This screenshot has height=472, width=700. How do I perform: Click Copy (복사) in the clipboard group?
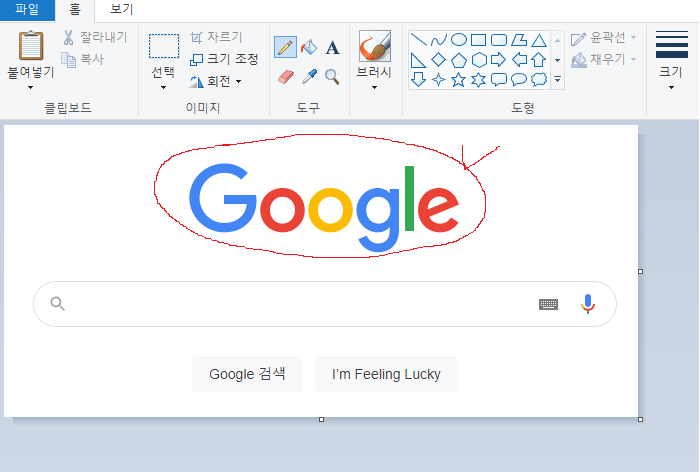tap(83, 59)
